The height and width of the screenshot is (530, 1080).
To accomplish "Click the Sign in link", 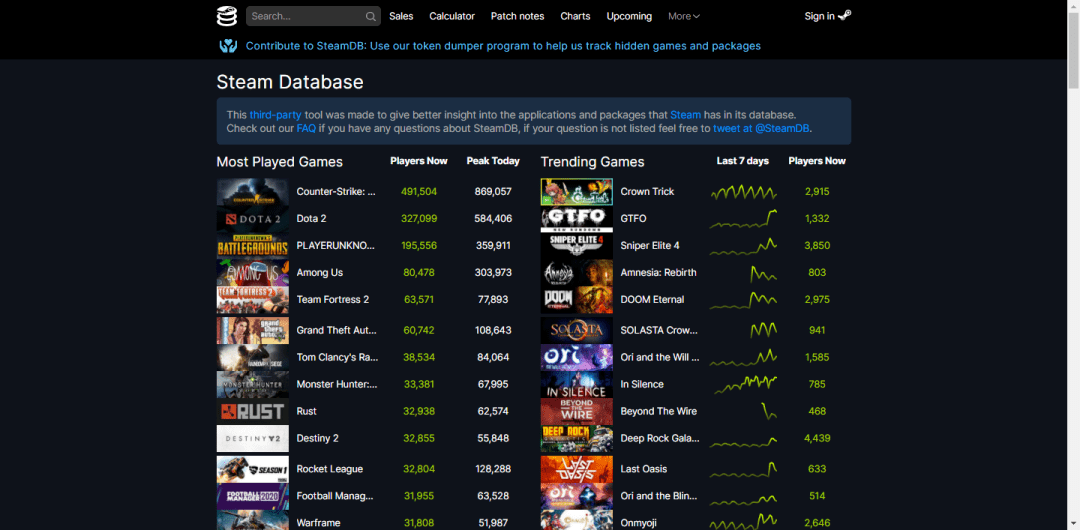I will tap(819, 16).
